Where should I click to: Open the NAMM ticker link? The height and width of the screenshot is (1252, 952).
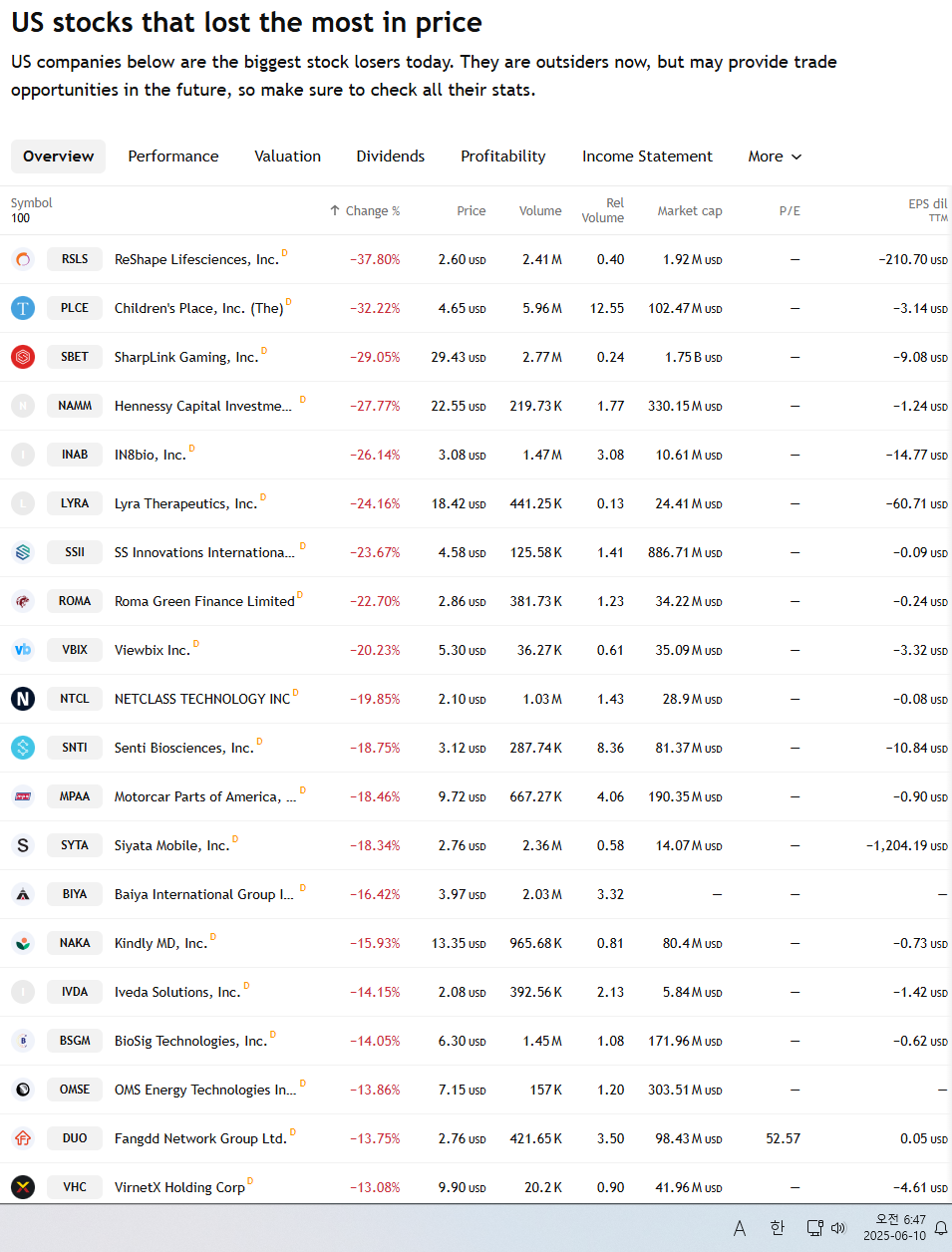75,406
